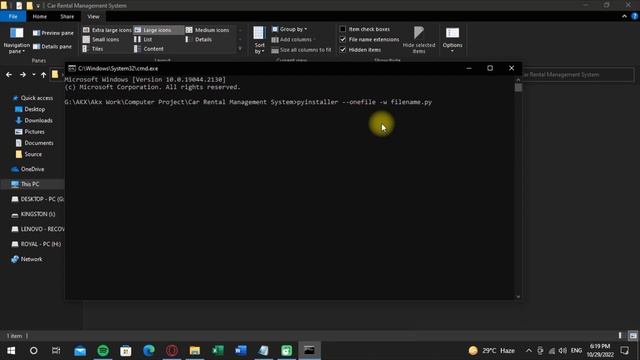Select Content layout

[149, 49]
